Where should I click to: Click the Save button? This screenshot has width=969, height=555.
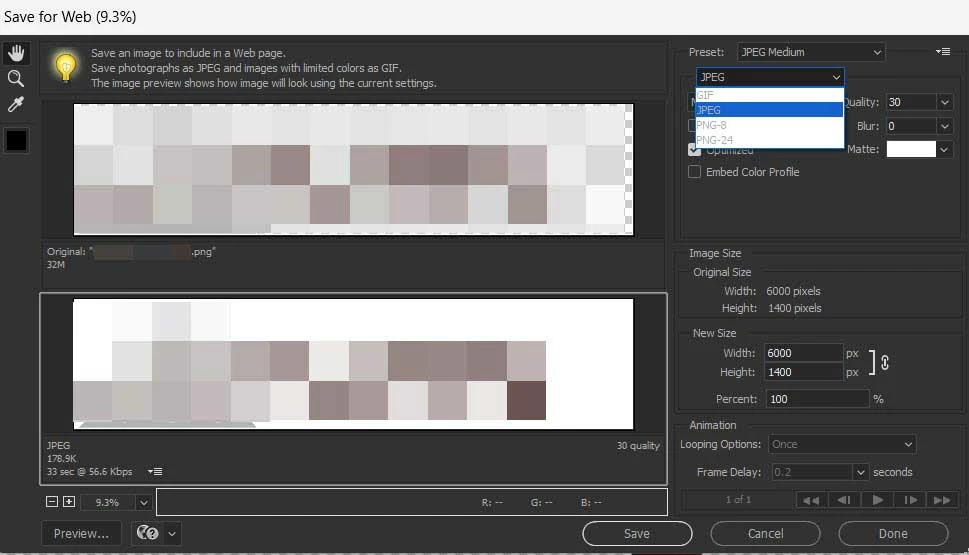coord(637,533)
